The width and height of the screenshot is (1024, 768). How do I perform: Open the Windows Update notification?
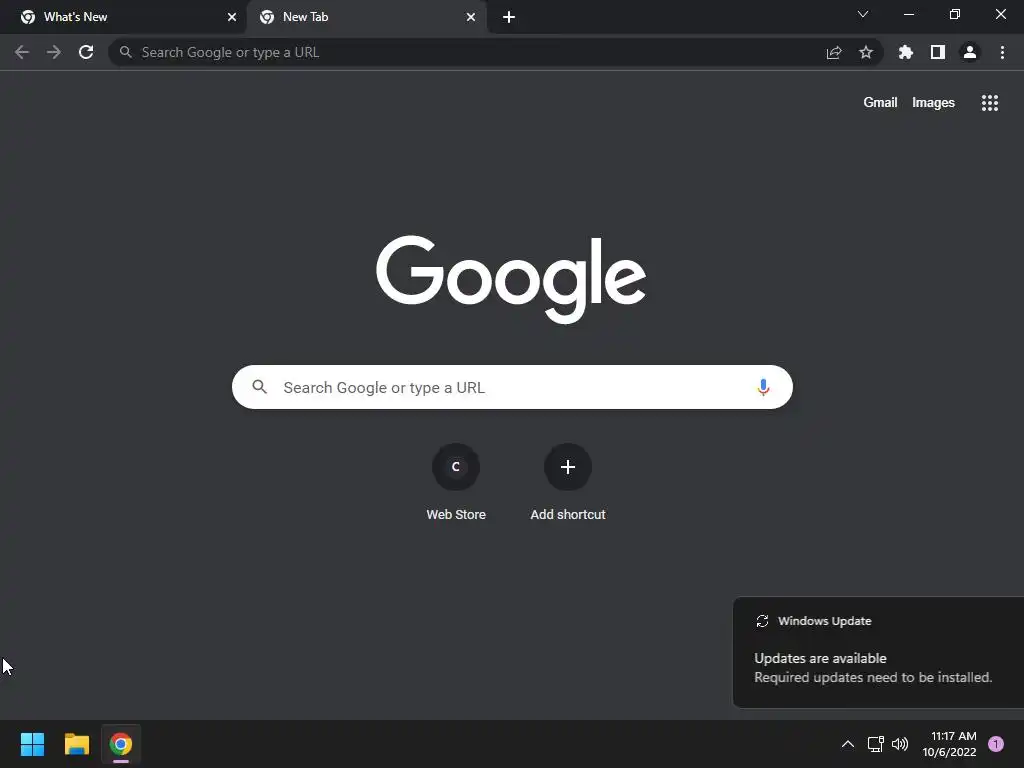(x=878, y=652)
